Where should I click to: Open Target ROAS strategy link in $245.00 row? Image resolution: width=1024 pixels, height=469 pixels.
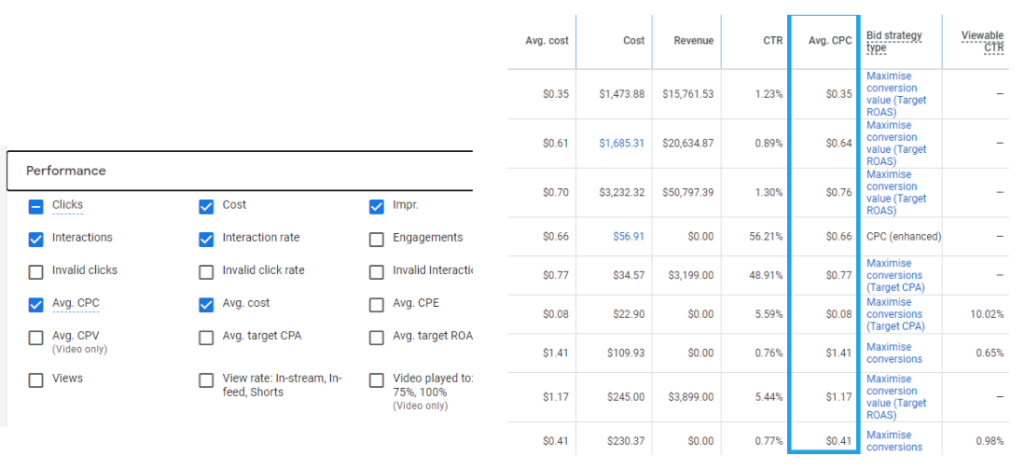click(896, 397)
